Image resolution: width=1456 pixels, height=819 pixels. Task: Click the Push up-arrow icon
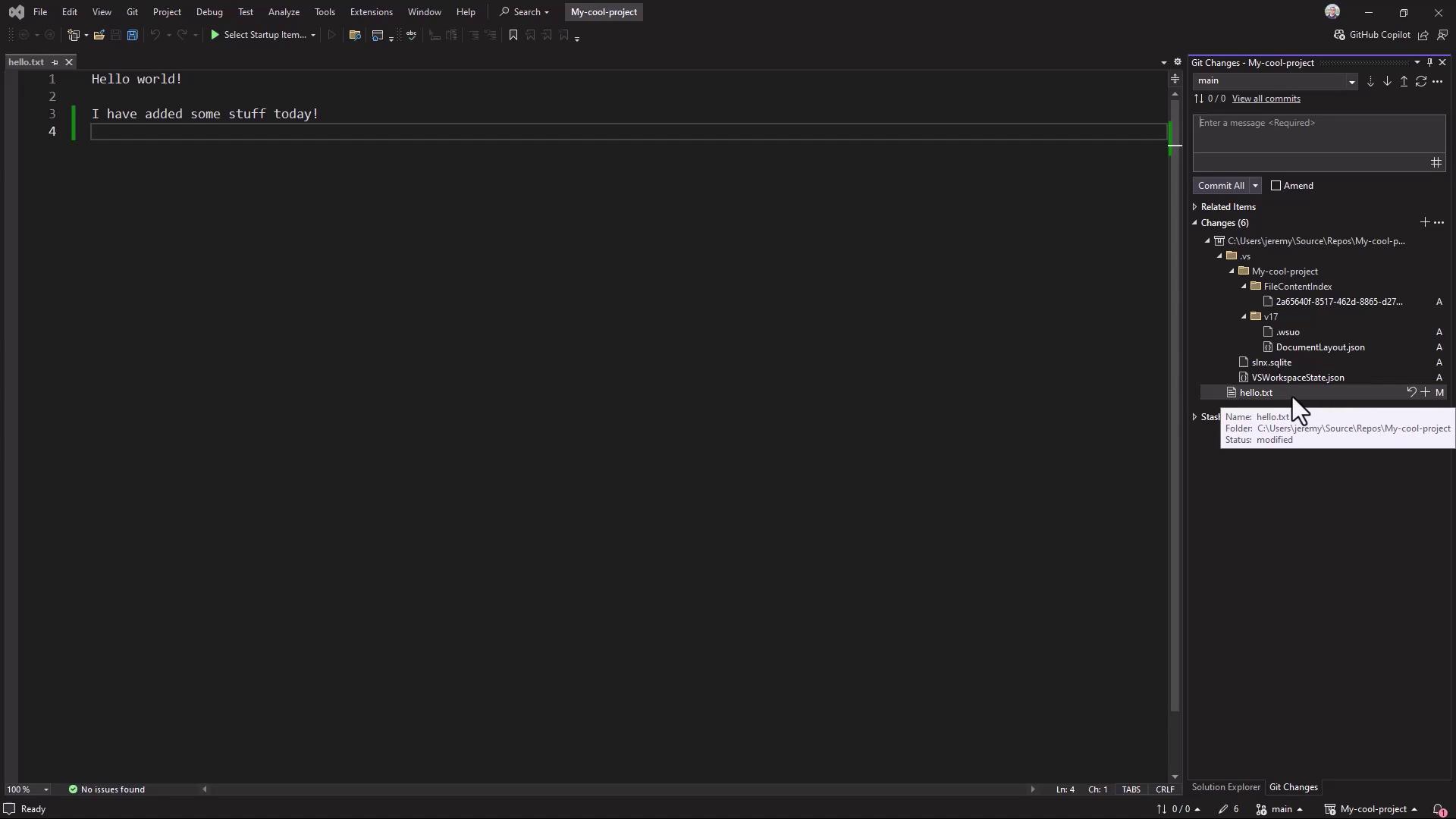[1404, 81]
